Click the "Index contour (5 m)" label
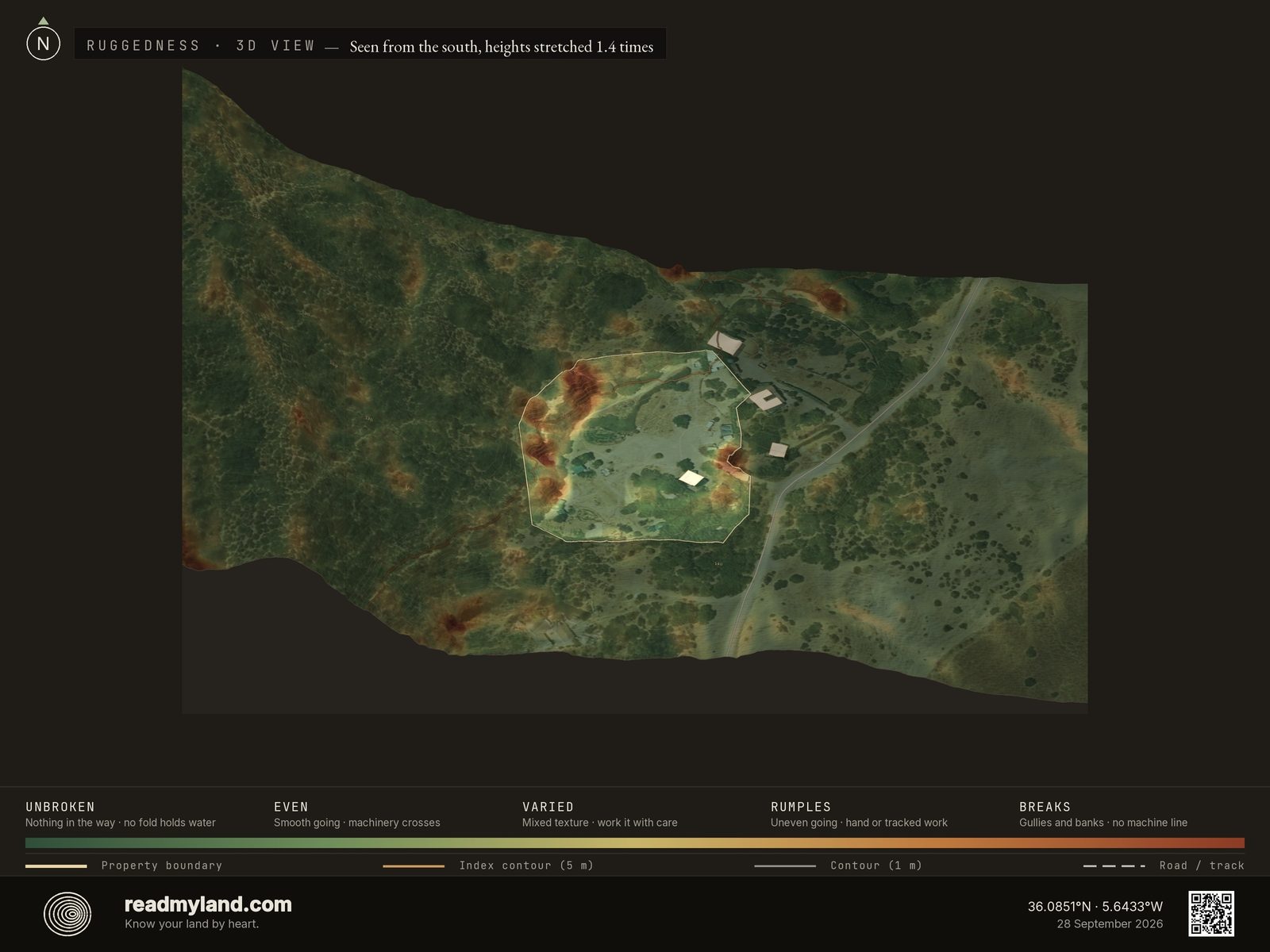 tap(526, 866)
